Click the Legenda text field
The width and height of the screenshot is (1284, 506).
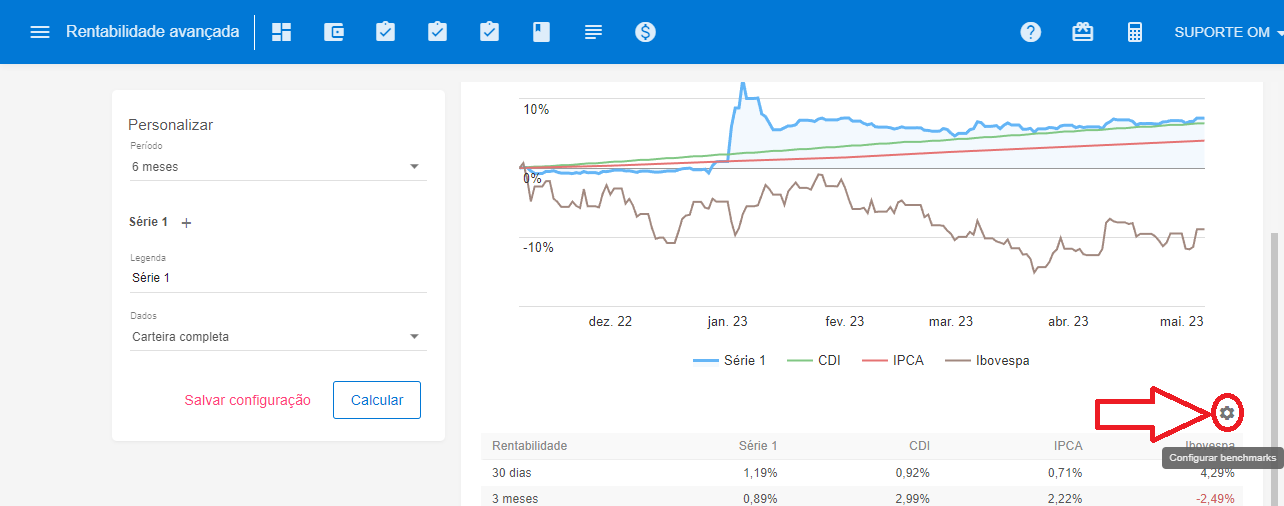coord(276,278)
